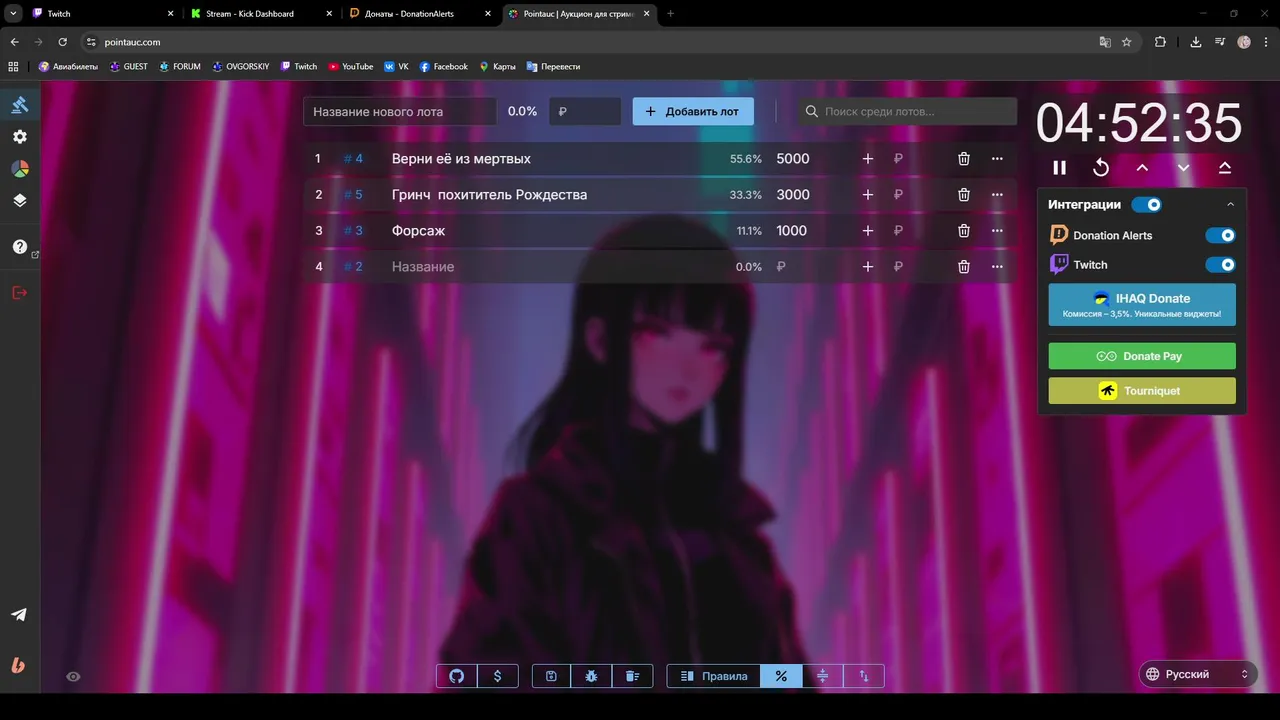Viewport: 1280px width, 720px height.
Task: Switch to Донаты - DonationAlerts tab
Action: point(420,14)
